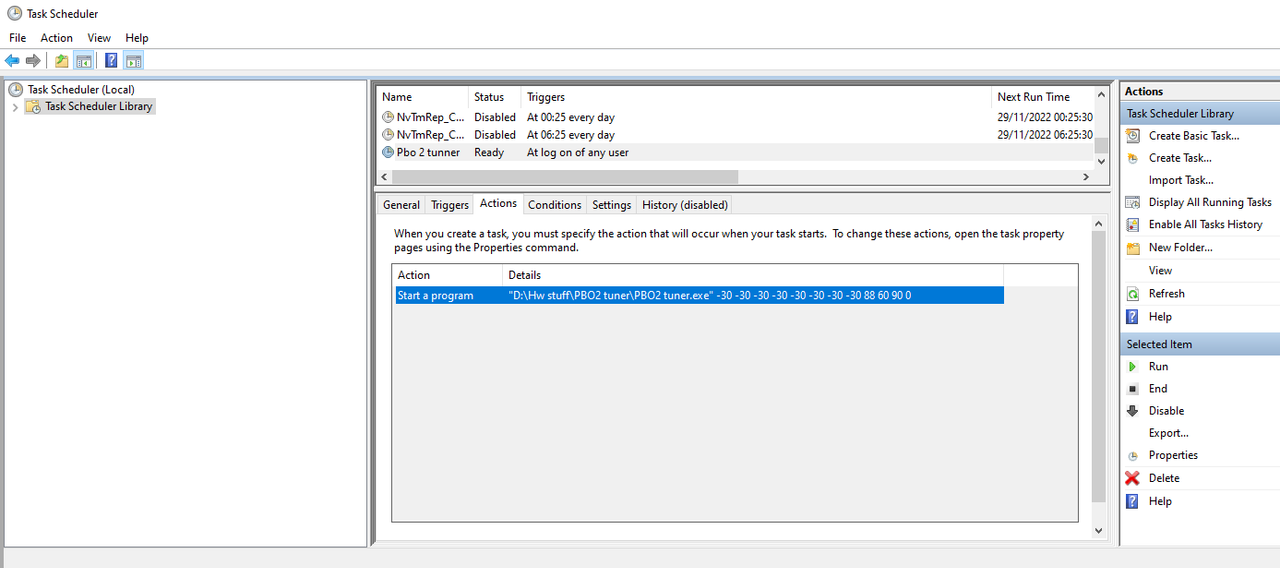Click the black End square icon
Screen dimensions: 1280x568
point(1133,389)
